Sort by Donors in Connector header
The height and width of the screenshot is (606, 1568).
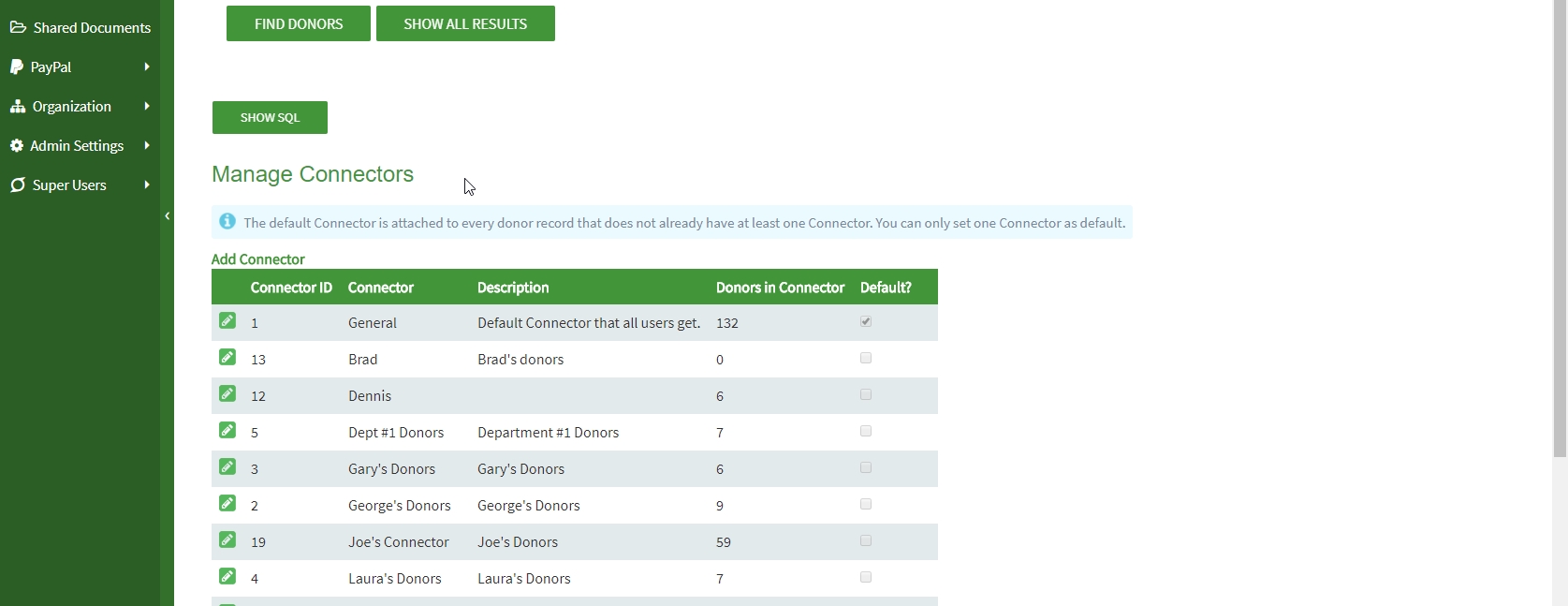pos(780,288)
